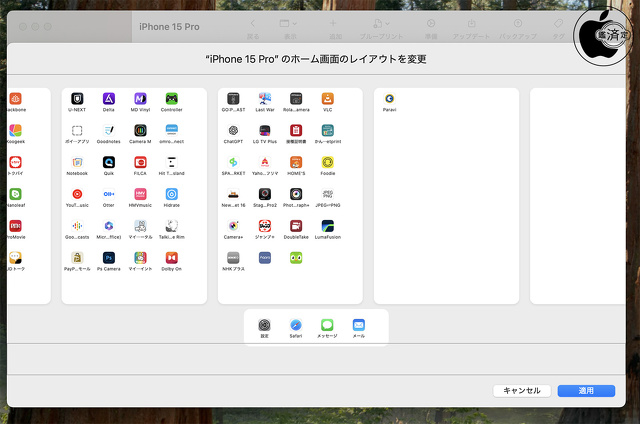The image size is (640, 424).
Task: Click the 戻る back toolbar button
Action: point(252,28)
